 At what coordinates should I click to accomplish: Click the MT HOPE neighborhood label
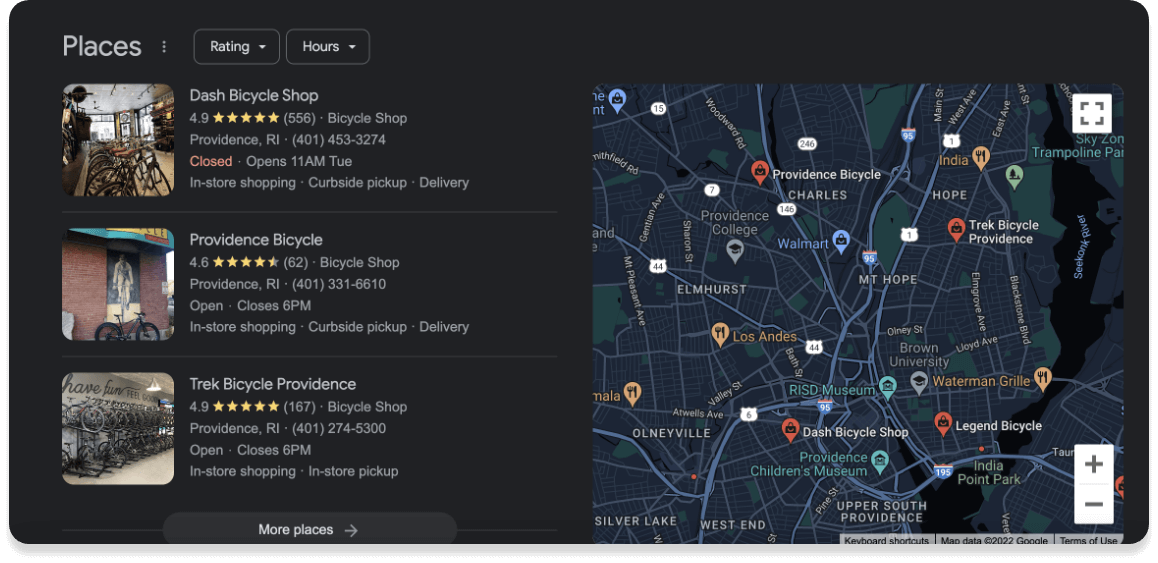click(x=888, y=280)
